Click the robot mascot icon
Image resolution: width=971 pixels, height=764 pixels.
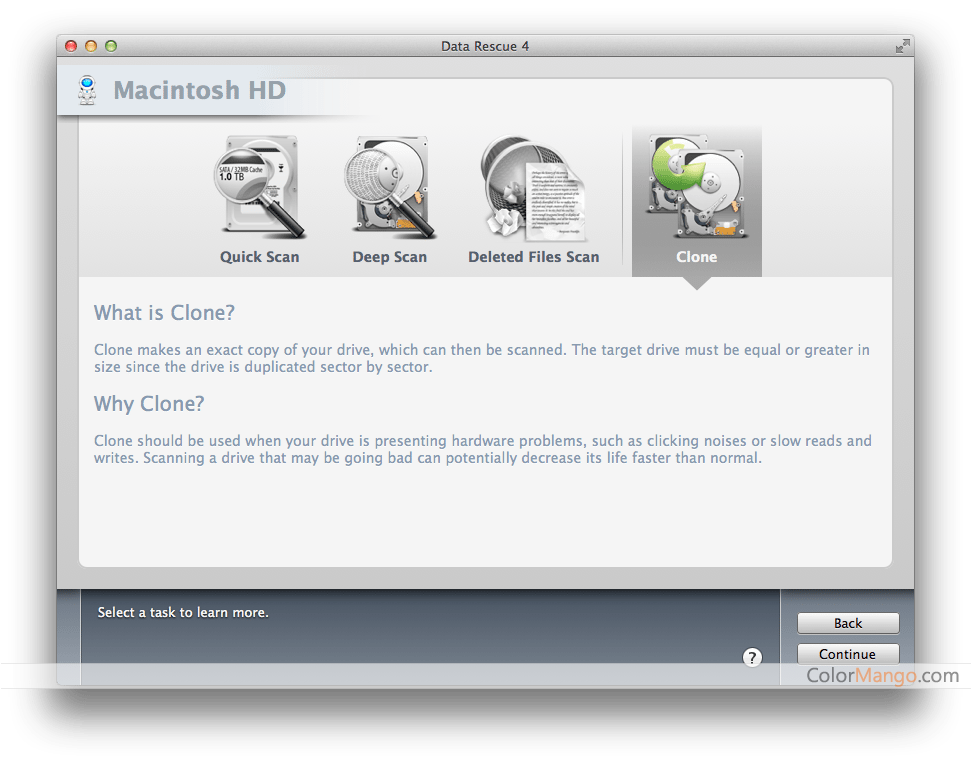click(87, 90)
